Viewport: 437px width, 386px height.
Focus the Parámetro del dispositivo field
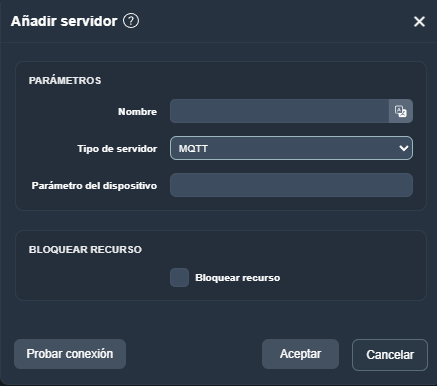[291, 185]
